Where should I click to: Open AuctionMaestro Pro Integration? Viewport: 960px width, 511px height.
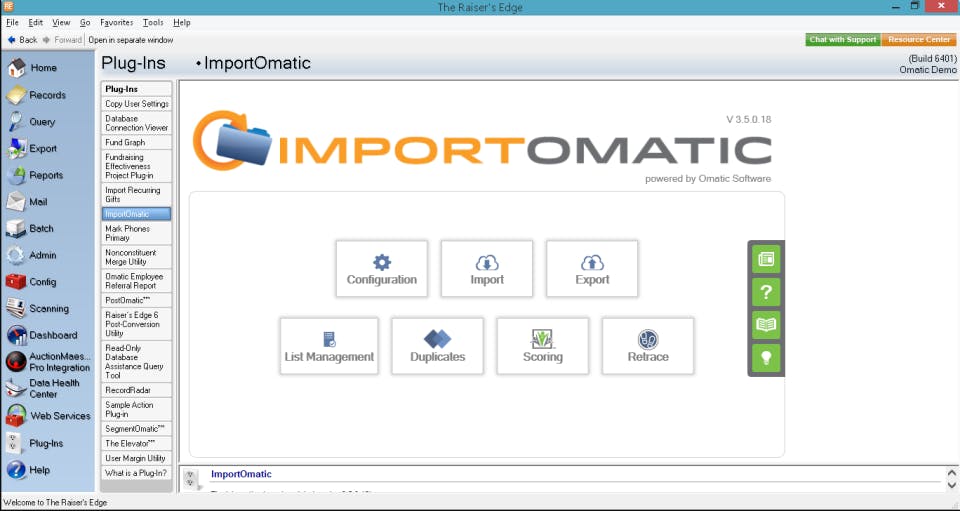coord(48,362)
